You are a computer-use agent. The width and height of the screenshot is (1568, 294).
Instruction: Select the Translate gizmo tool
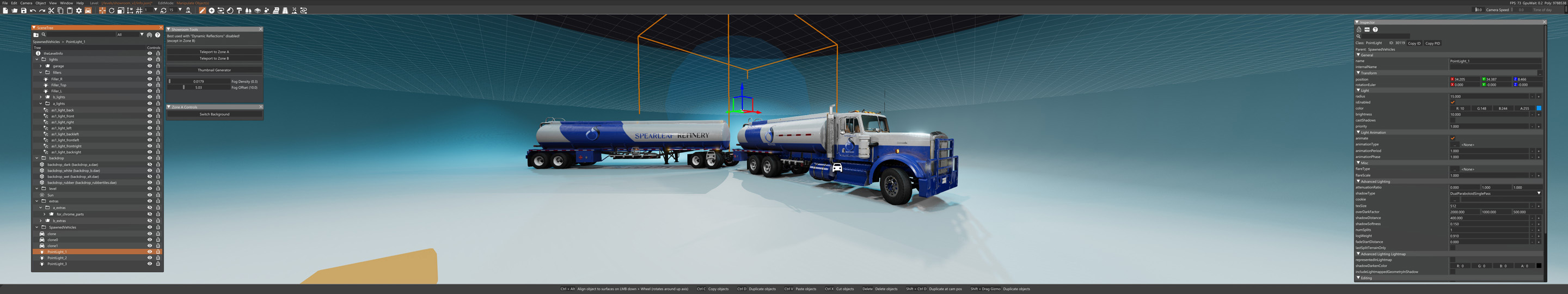[102, 10]
